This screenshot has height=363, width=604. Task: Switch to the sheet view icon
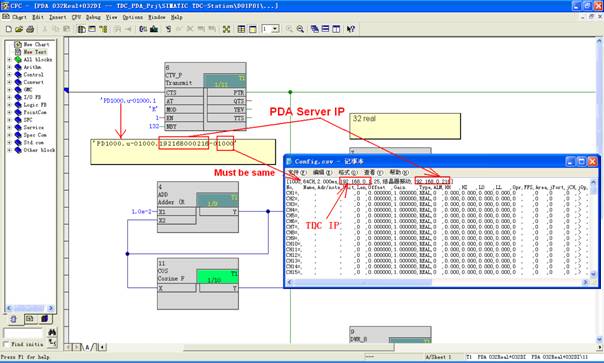pos(252,29)
